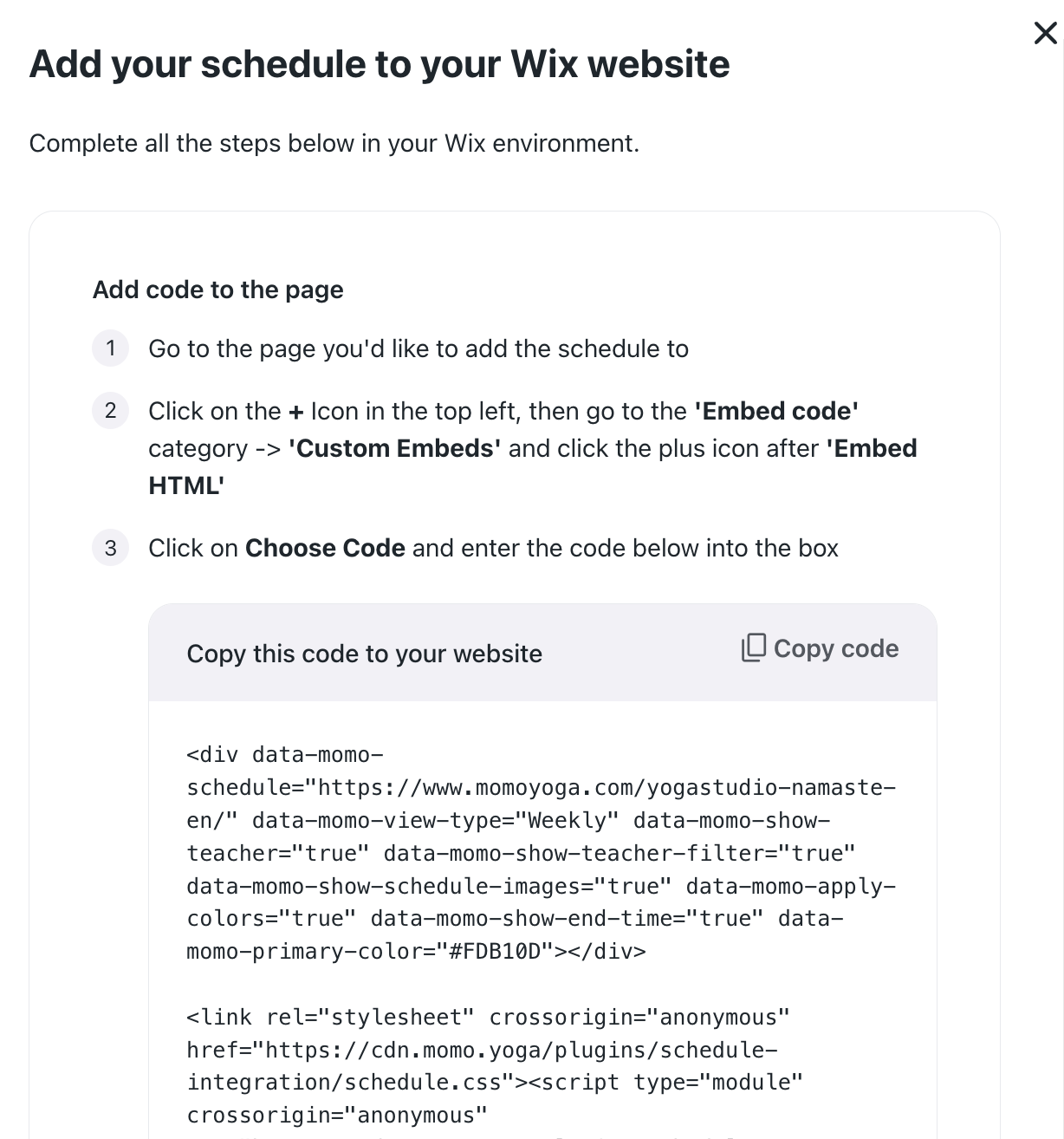Click the step 3 number badge
Screen dimensions: 1064x1139
(x=110, y=548)
